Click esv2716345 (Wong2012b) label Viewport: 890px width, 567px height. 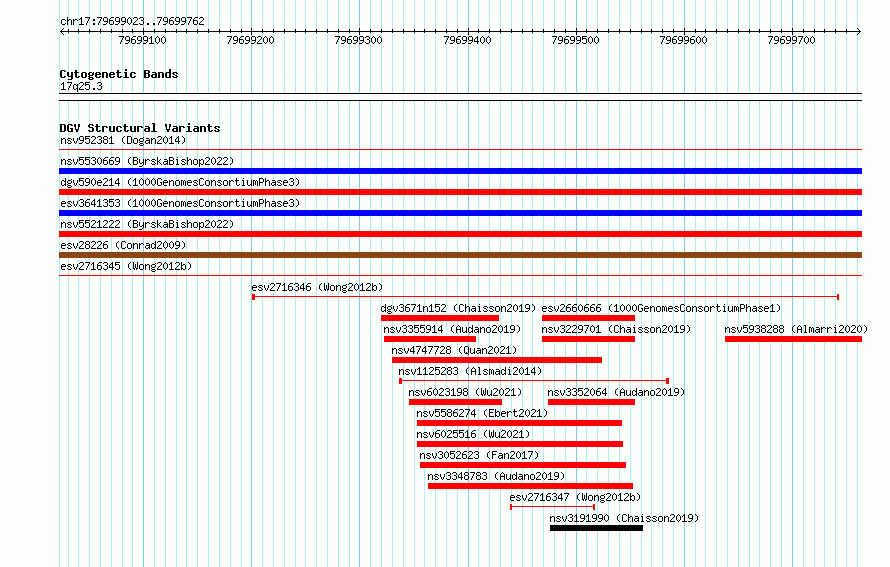pyautogui.click(x=126, y=266)
